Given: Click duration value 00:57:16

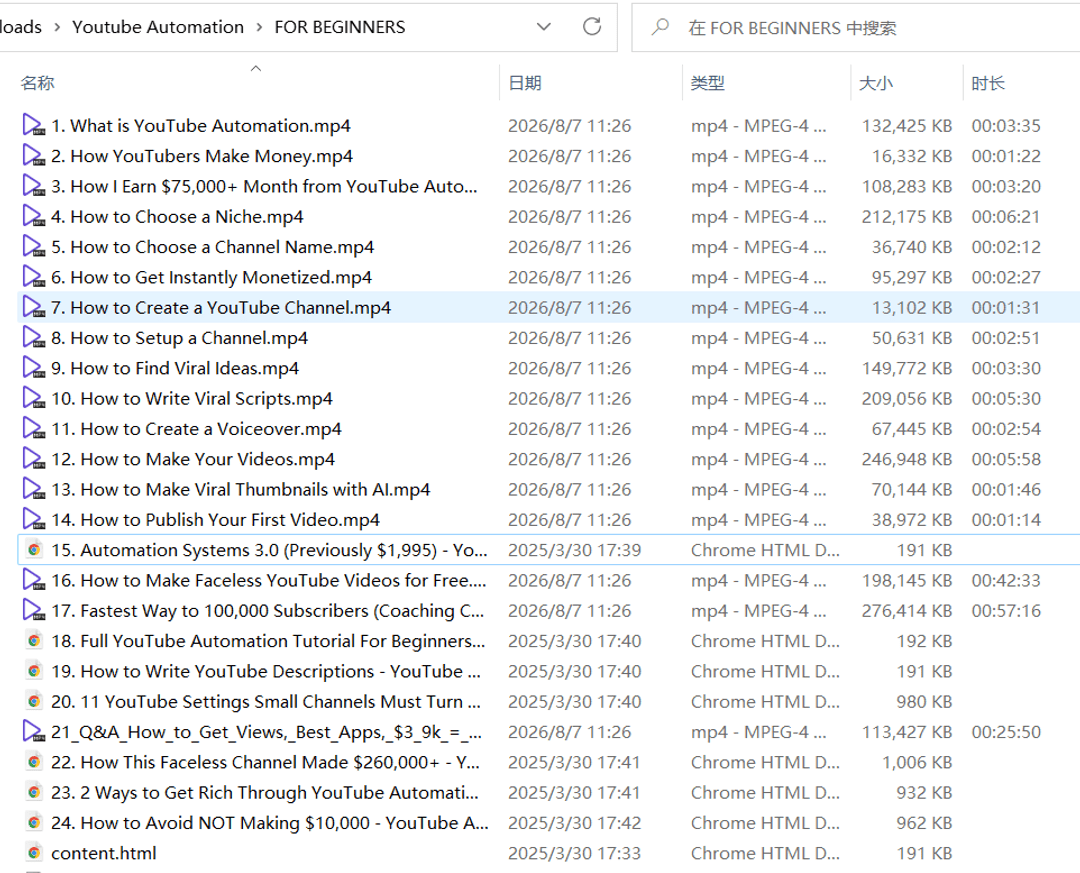Looking at the screenshot, I should pyautogui.click(x=1006, y=610).
